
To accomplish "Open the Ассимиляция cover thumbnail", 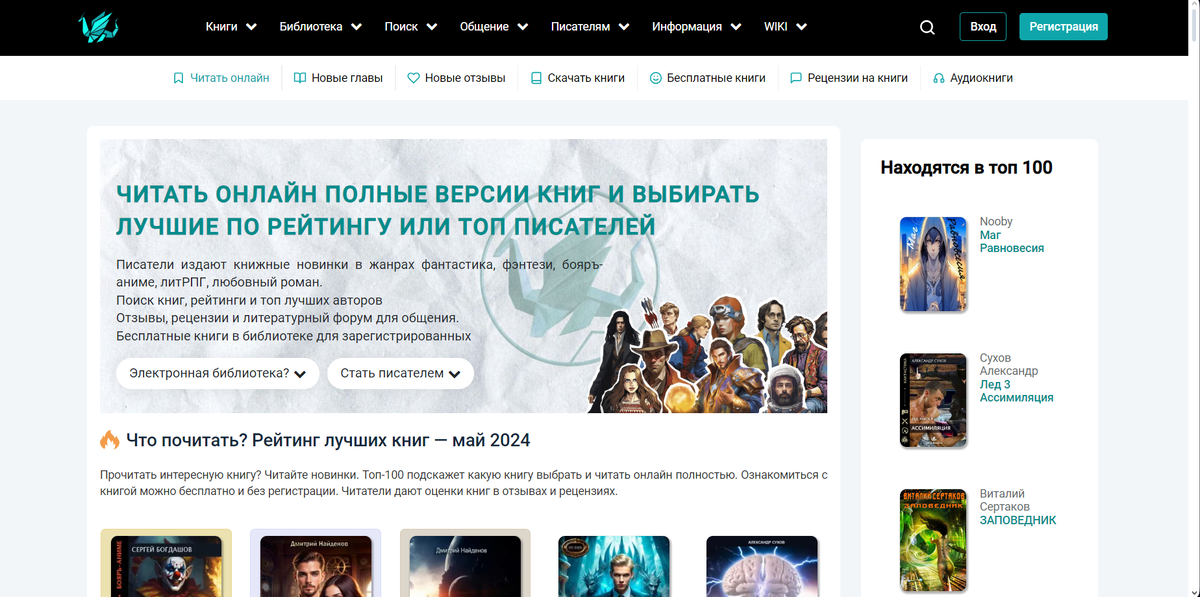I will point(933,400).
